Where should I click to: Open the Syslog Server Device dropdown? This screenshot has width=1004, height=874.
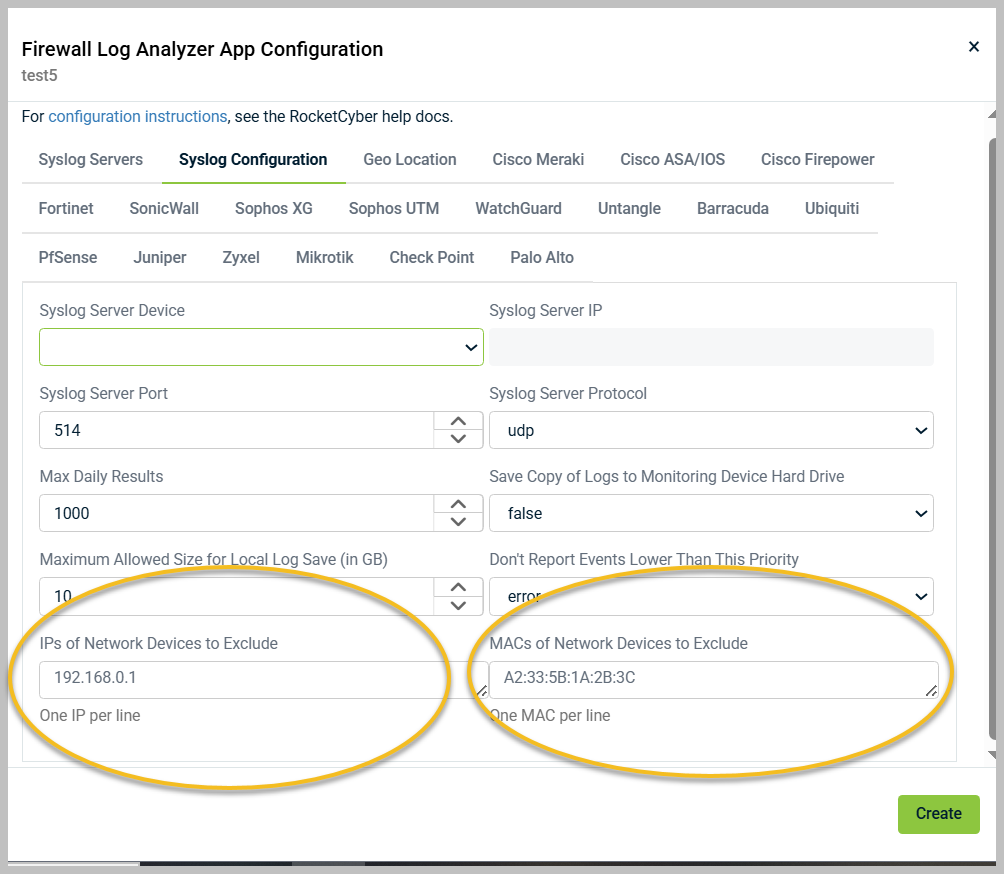[261, 347]
